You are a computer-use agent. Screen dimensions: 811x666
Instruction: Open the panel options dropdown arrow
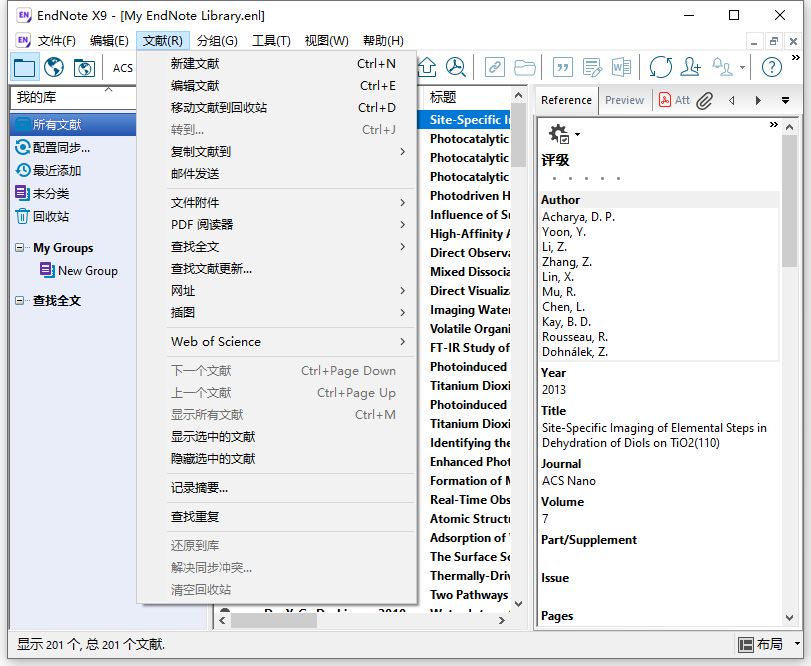pyautogui.click(x=785, y=100)
